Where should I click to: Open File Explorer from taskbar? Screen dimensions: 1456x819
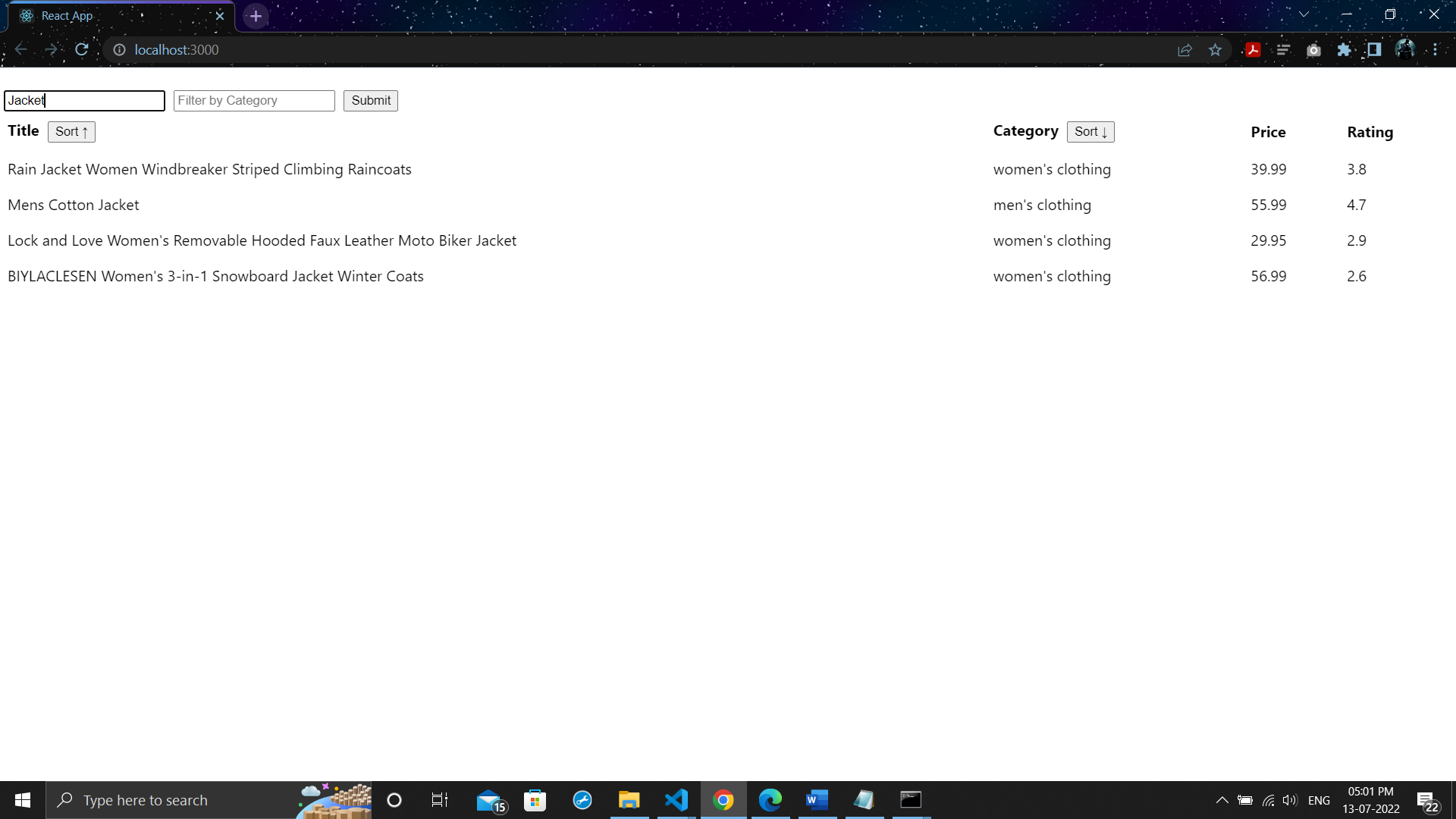pyautogui.click(x=629, y=800)
